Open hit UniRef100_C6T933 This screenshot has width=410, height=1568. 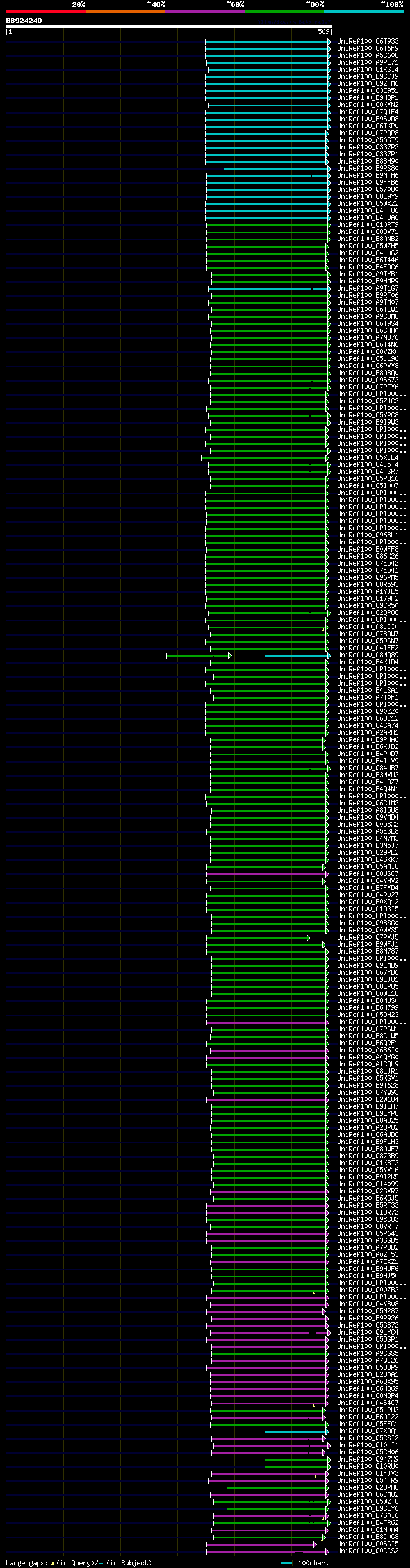[x=368, y=41]
